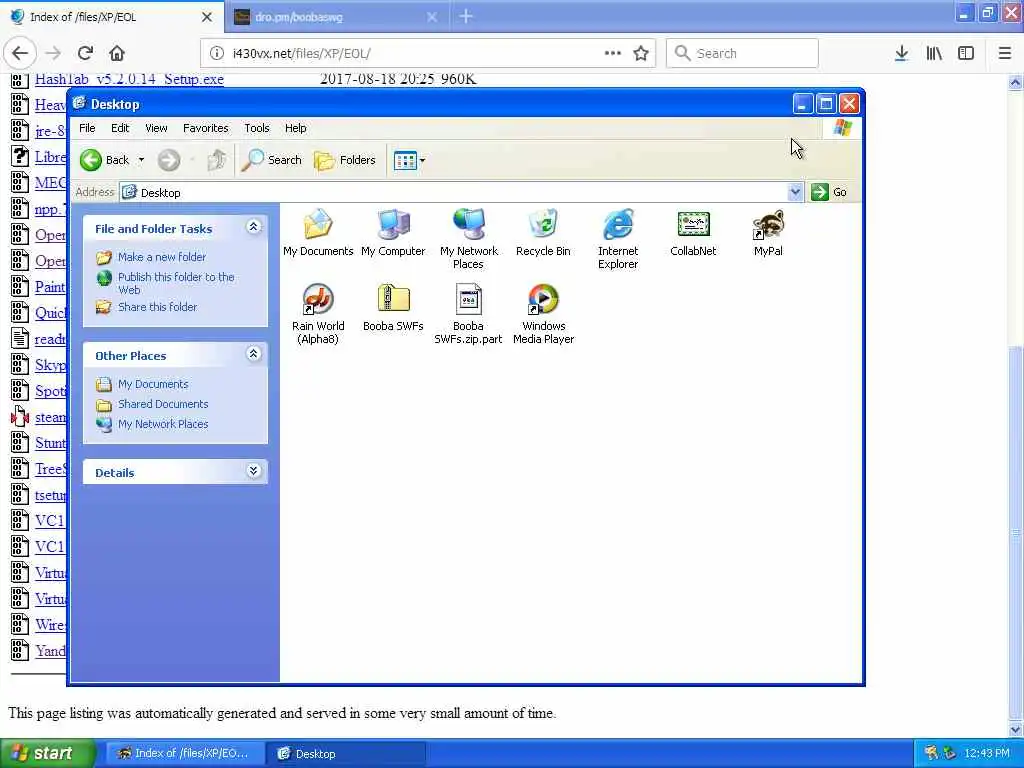Click the system tray clock 12:43 PM
Image resolution: width=1024 pixels, height=768 pixels.
(x=987, y=753)
